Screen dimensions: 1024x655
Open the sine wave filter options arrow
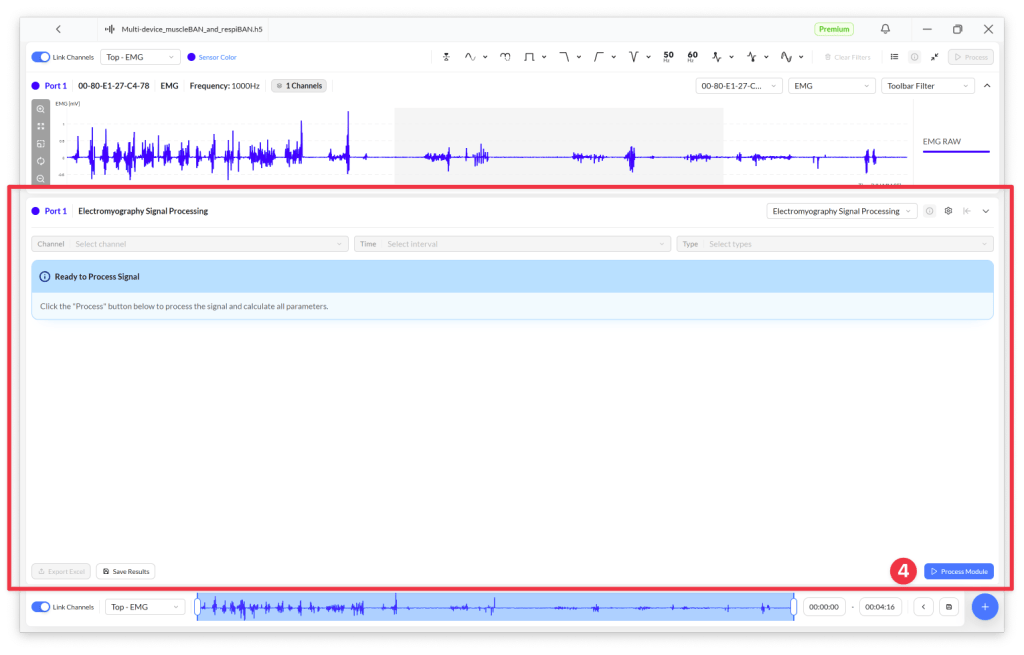[x=485, y=57]
